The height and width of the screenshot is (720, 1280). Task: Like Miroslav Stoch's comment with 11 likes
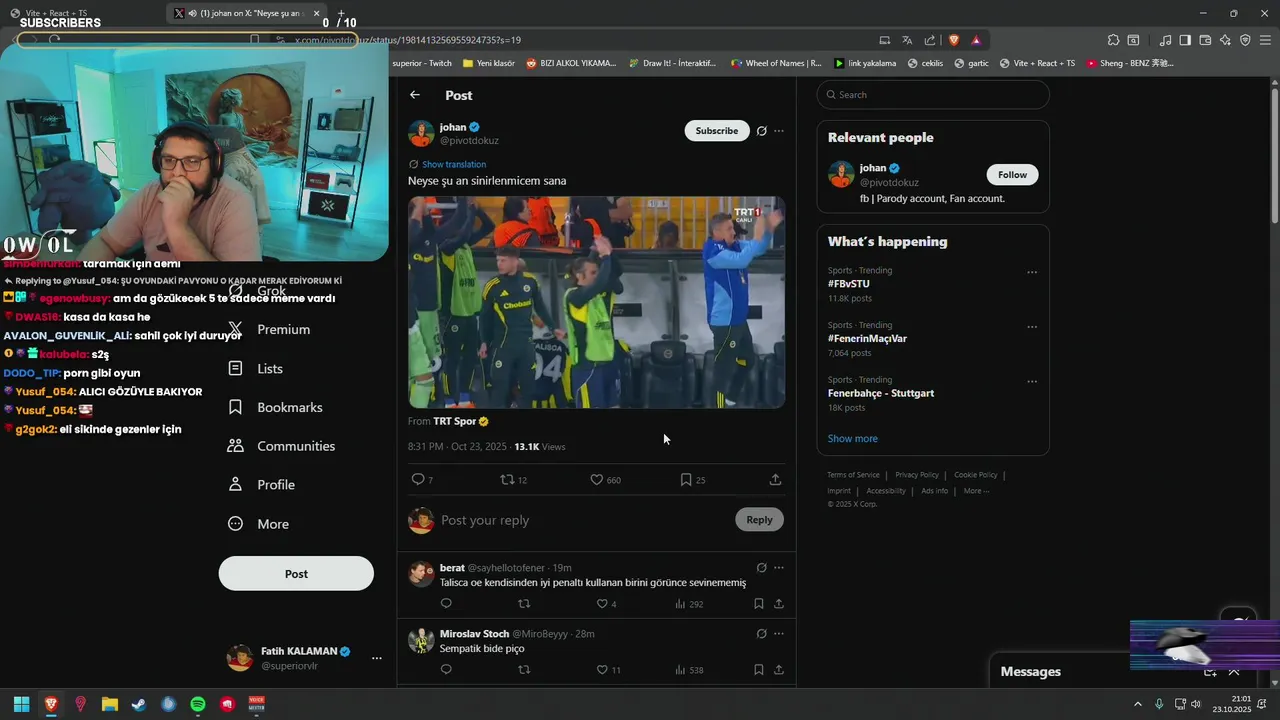(x=602, y=670)
